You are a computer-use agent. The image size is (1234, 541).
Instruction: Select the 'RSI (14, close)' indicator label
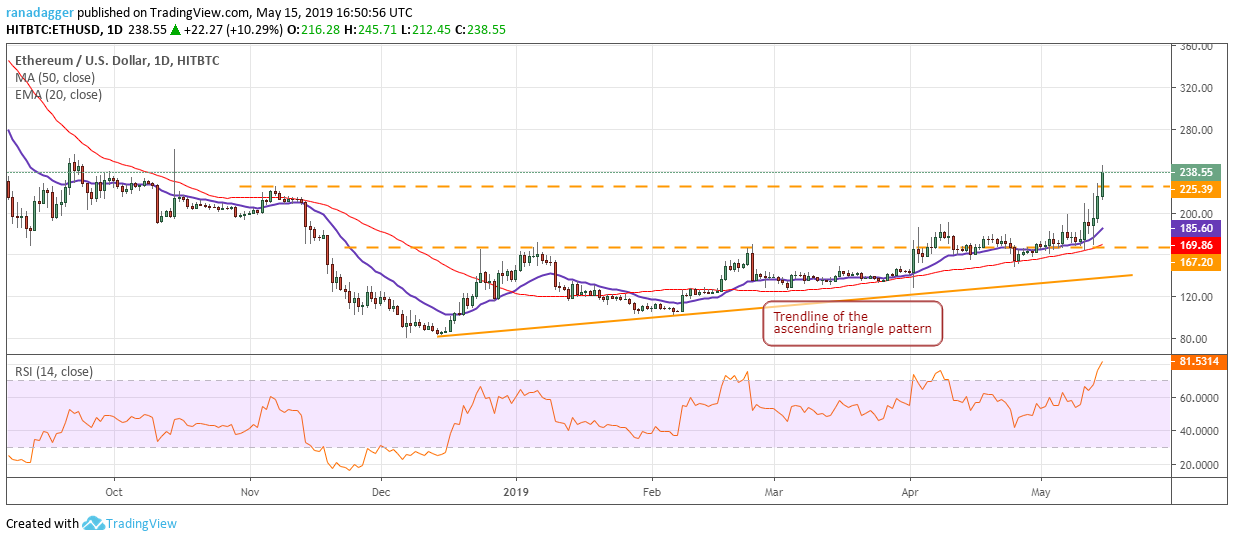(x=54, y=371)
